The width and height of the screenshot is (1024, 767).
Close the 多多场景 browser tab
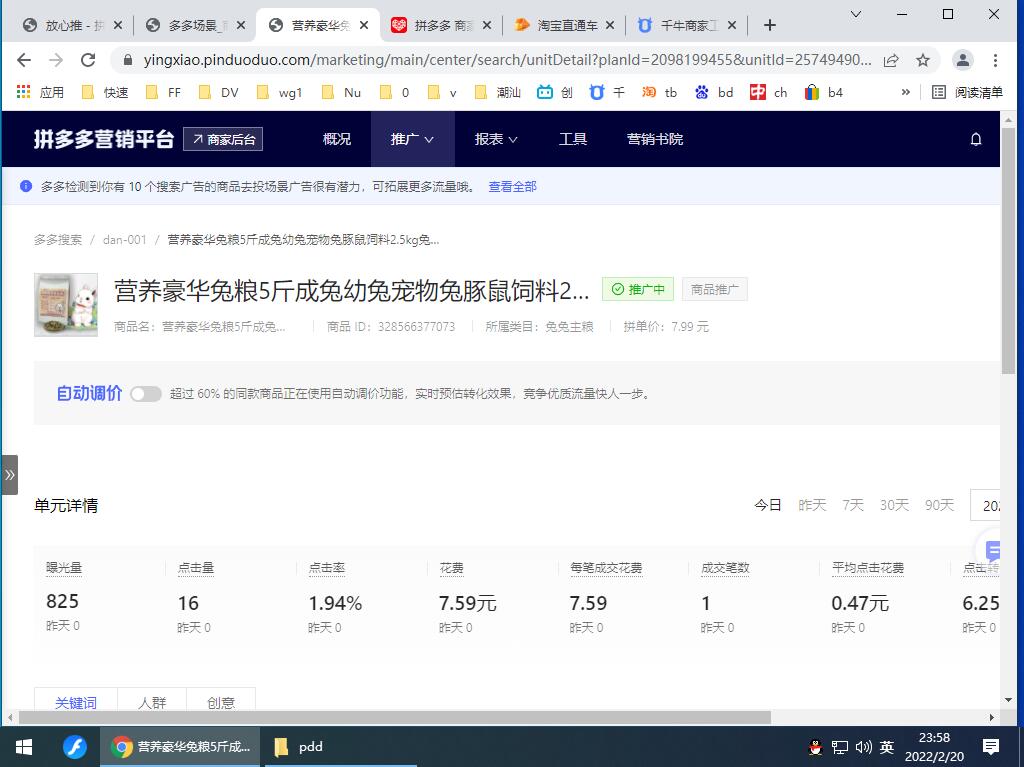[241, 25]
